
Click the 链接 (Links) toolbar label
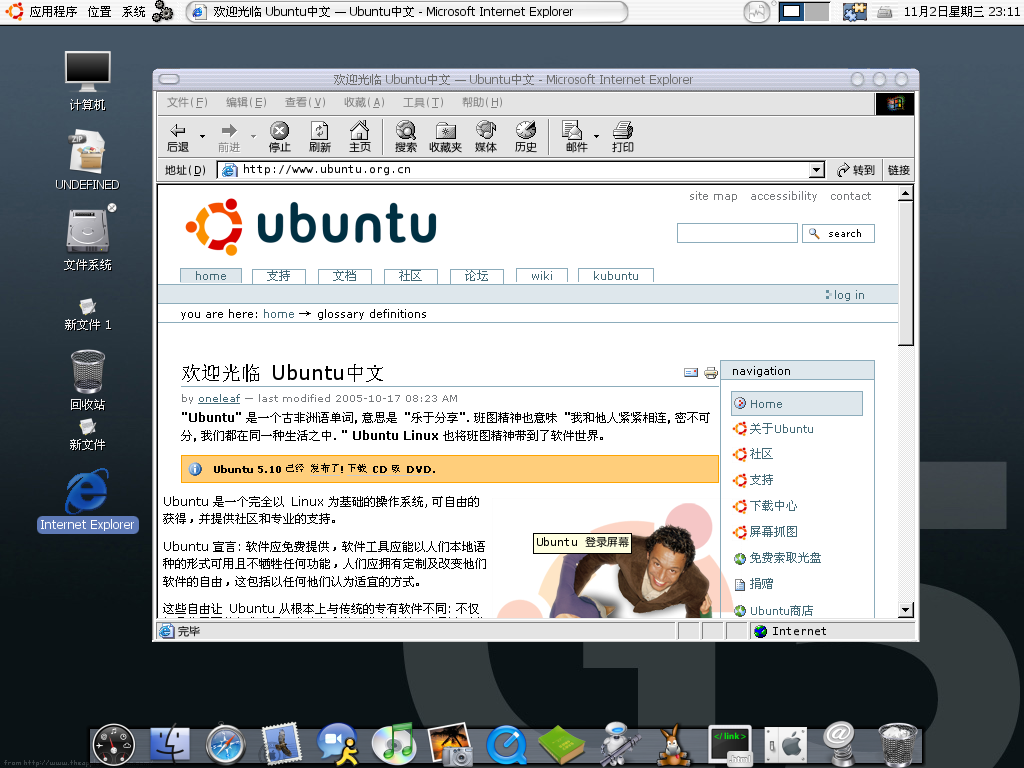(x=899, y=170)
